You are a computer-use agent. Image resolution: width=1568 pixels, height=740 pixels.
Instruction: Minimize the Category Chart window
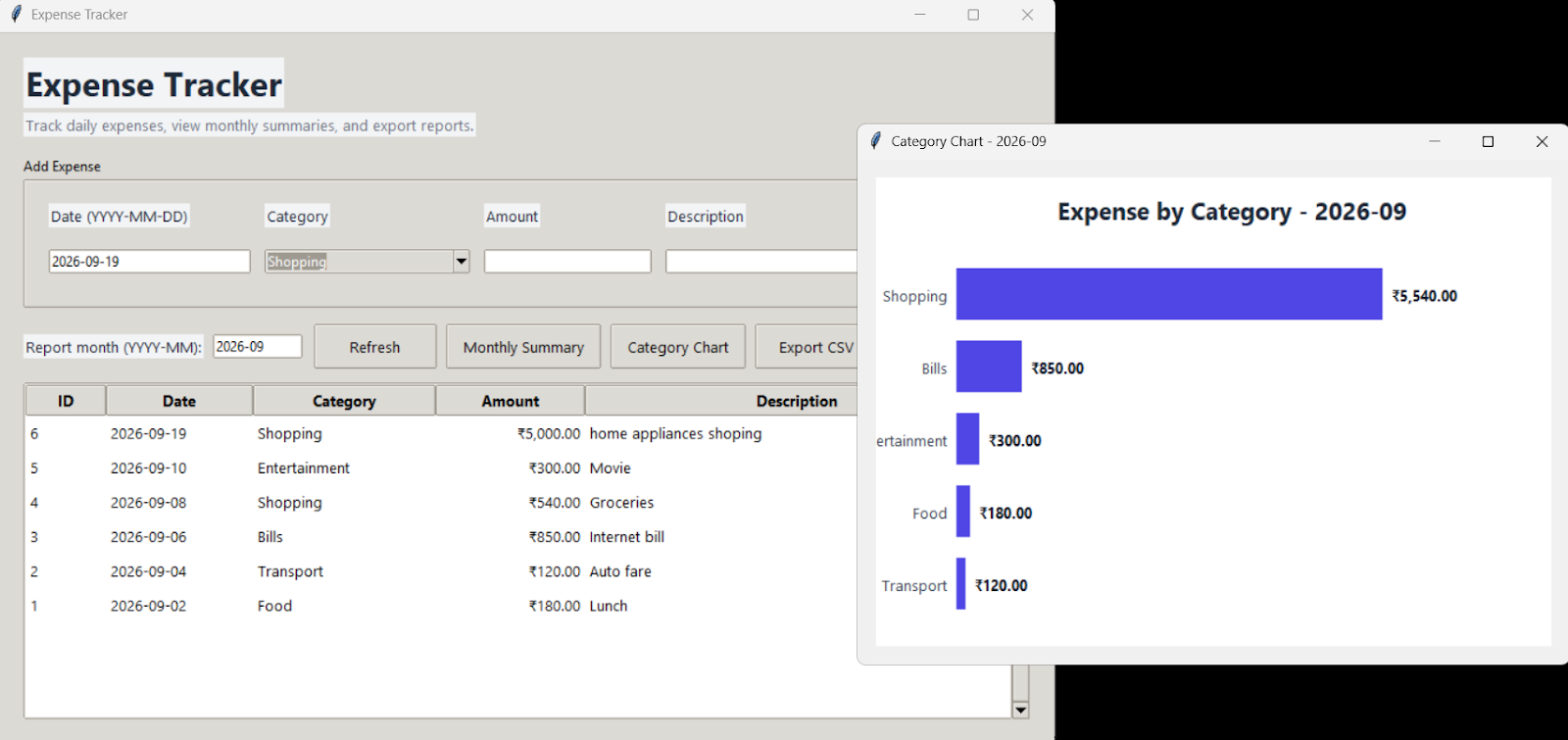(1435, 141)
